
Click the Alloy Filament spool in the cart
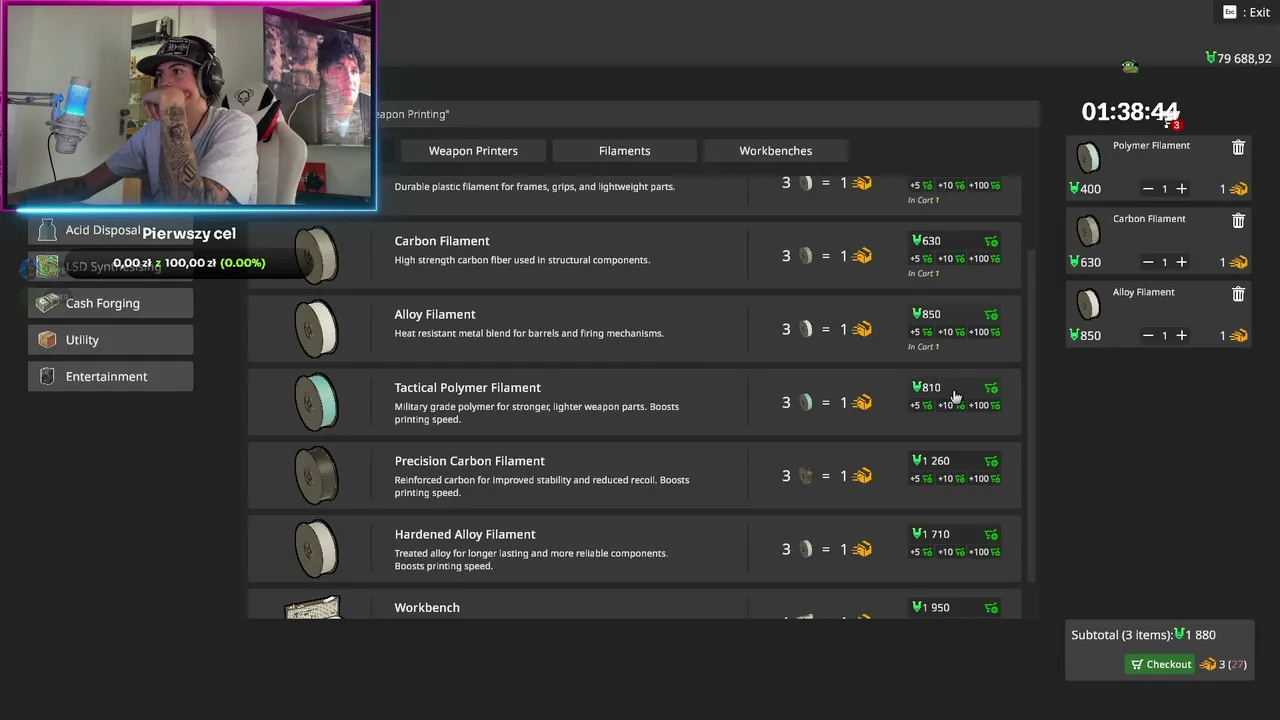pyautogui.click(x=1088, y=303)
